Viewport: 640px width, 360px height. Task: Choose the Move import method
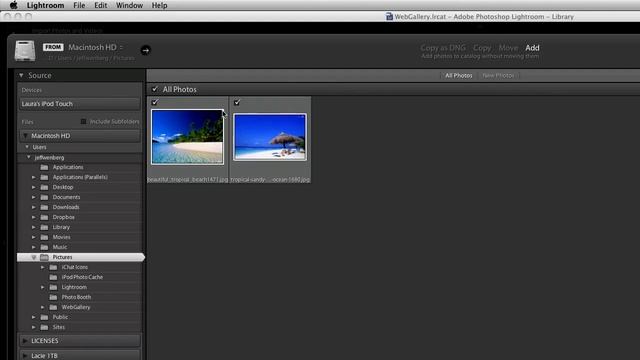[x=508, y=48]
